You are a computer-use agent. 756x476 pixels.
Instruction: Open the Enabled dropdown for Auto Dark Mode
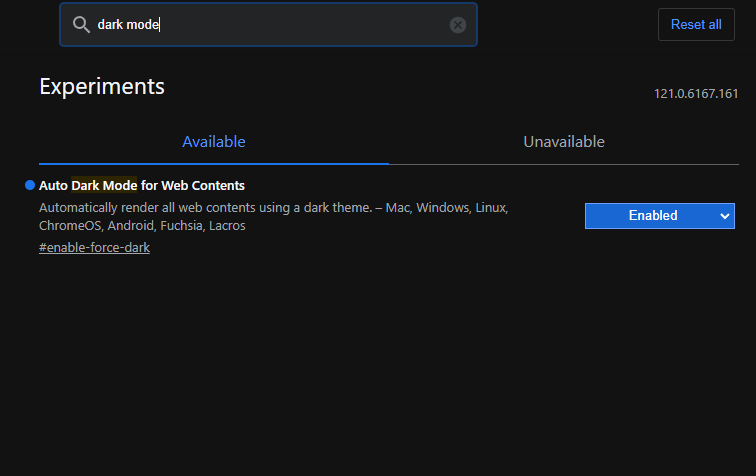(660, 216)
